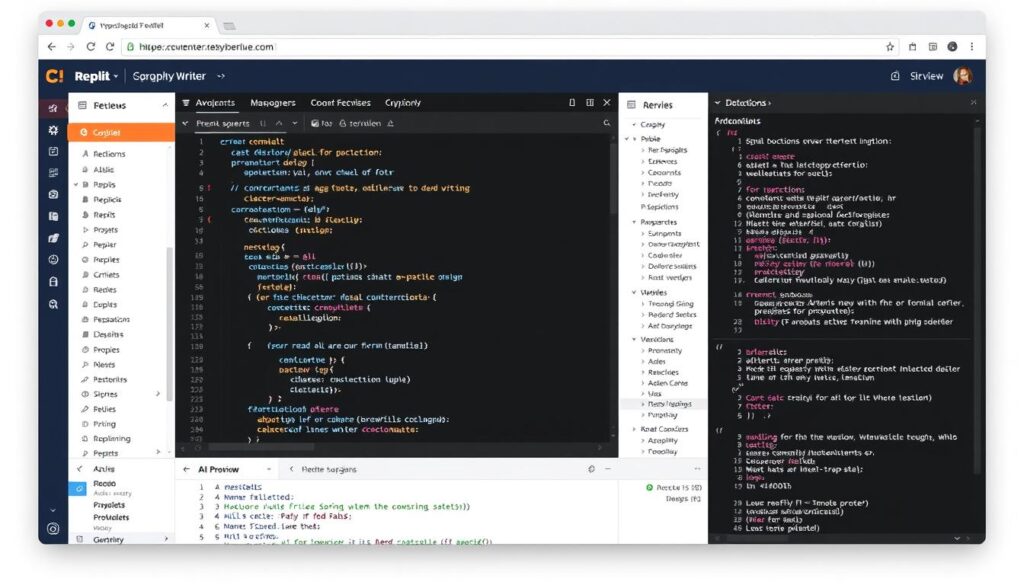Toggle the blue Reodo item icon
This screenshot has width=1024, height=585.
(78, 488)
